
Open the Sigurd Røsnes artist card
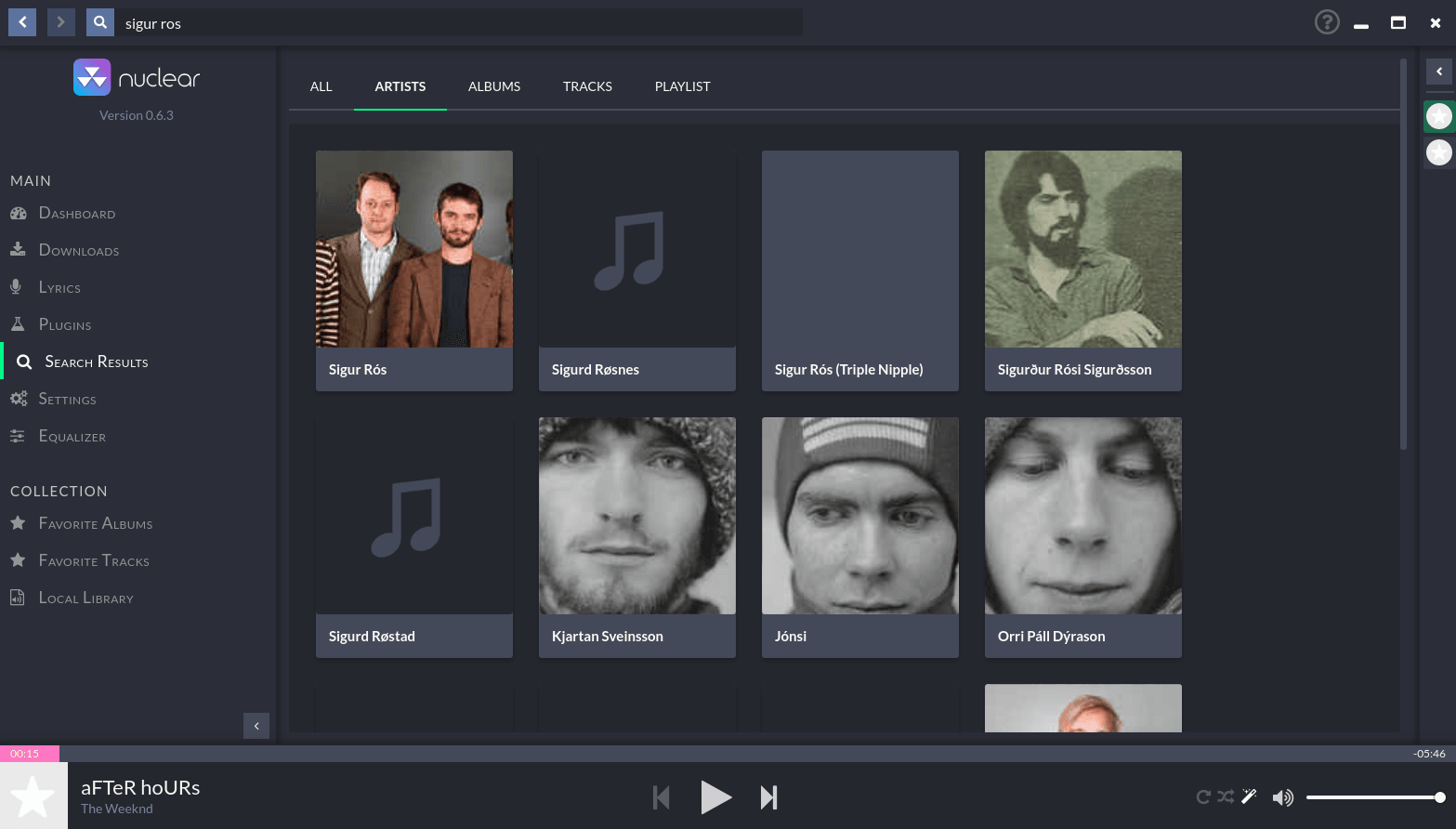pos(637,270)
